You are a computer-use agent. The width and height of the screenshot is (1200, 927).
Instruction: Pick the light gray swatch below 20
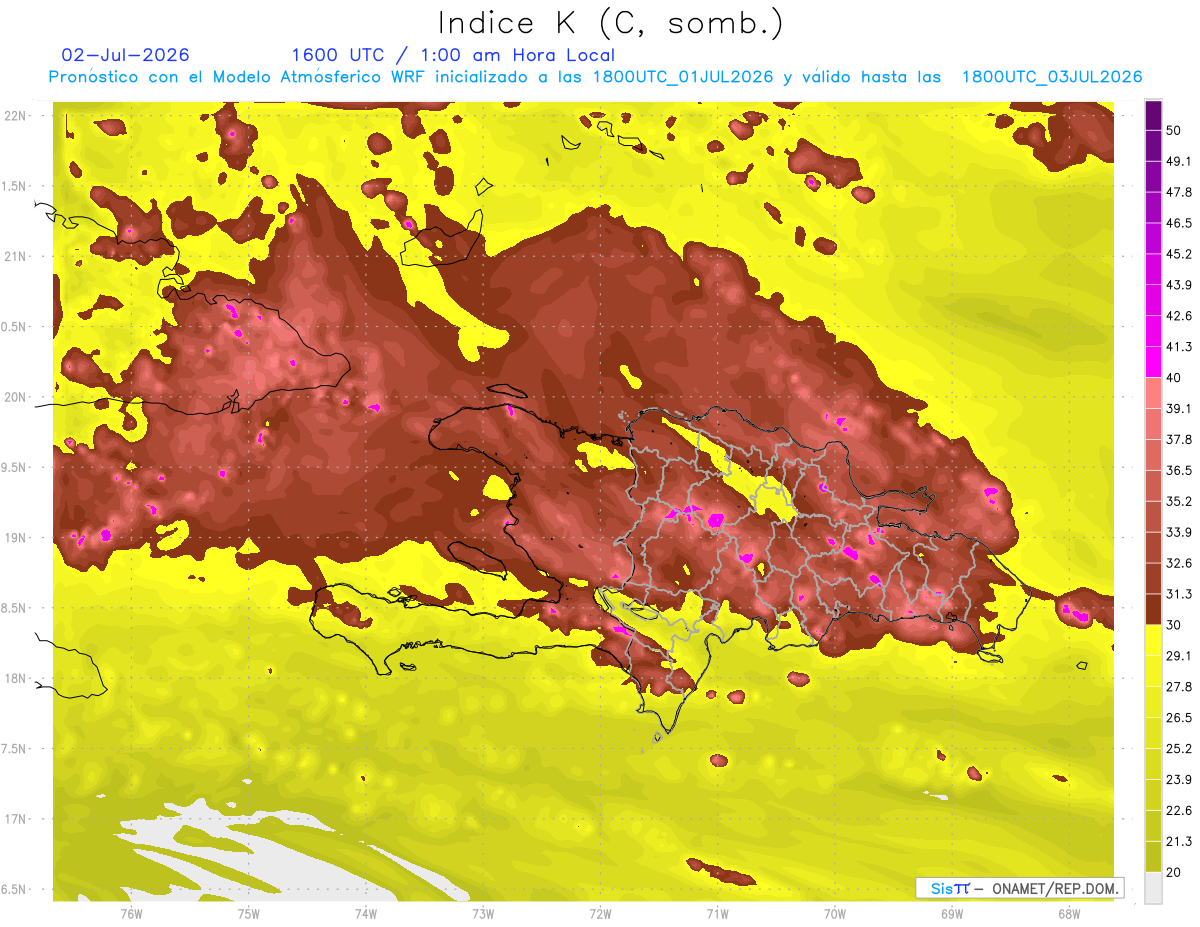coord(1153,888)
